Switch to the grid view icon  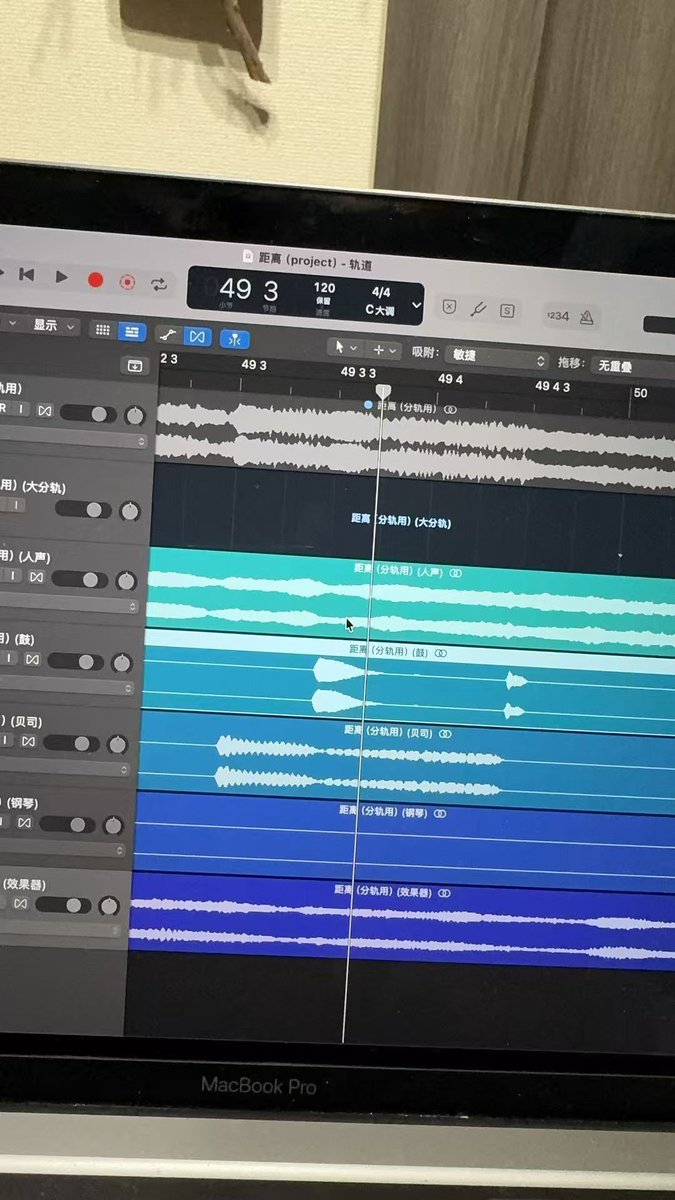[102, 329]
